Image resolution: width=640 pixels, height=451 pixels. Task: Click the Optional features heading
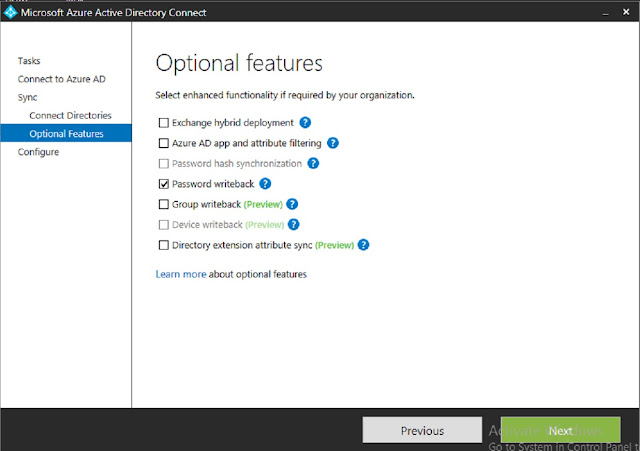(x=239, y=63)
